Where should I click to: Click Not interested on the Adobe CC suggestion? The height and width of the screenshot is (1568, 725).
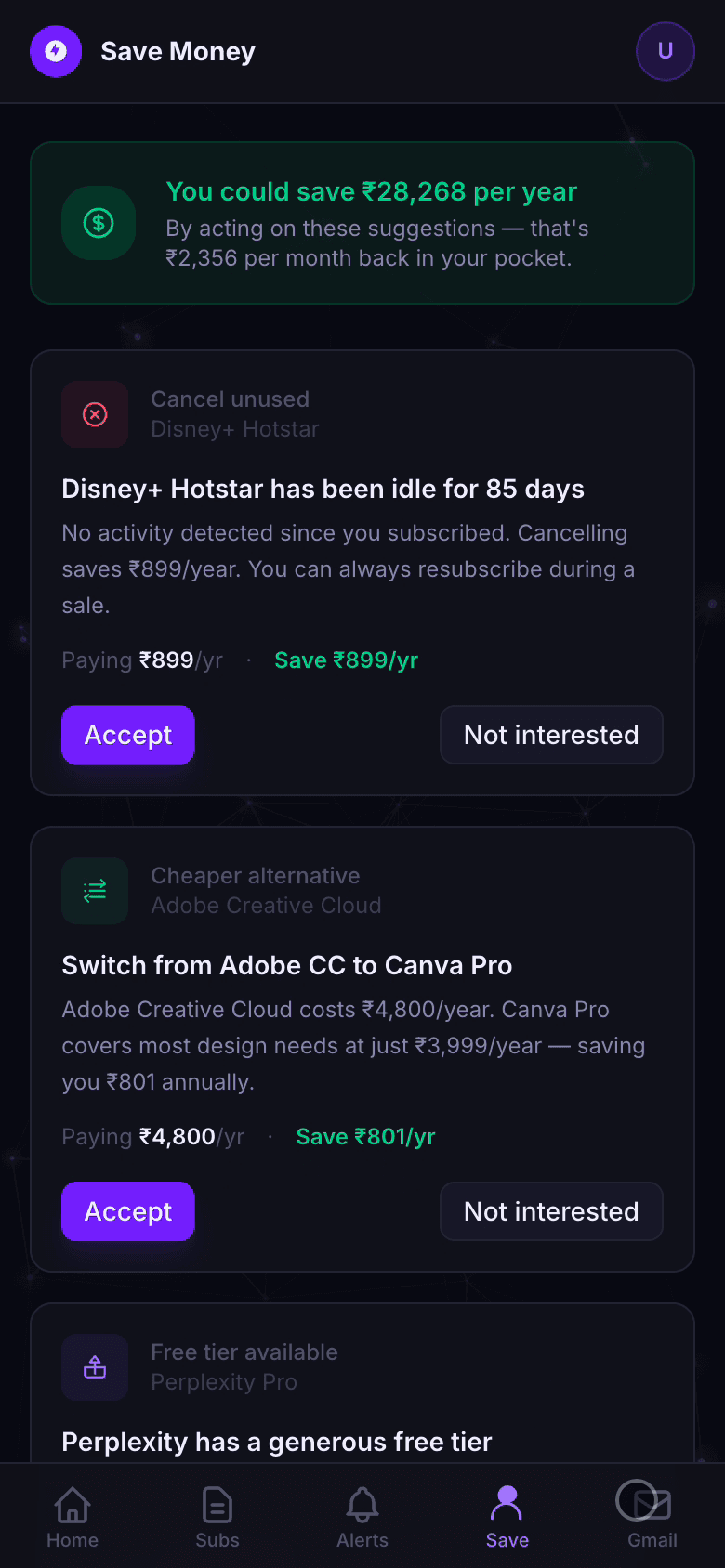point(550,1211)
